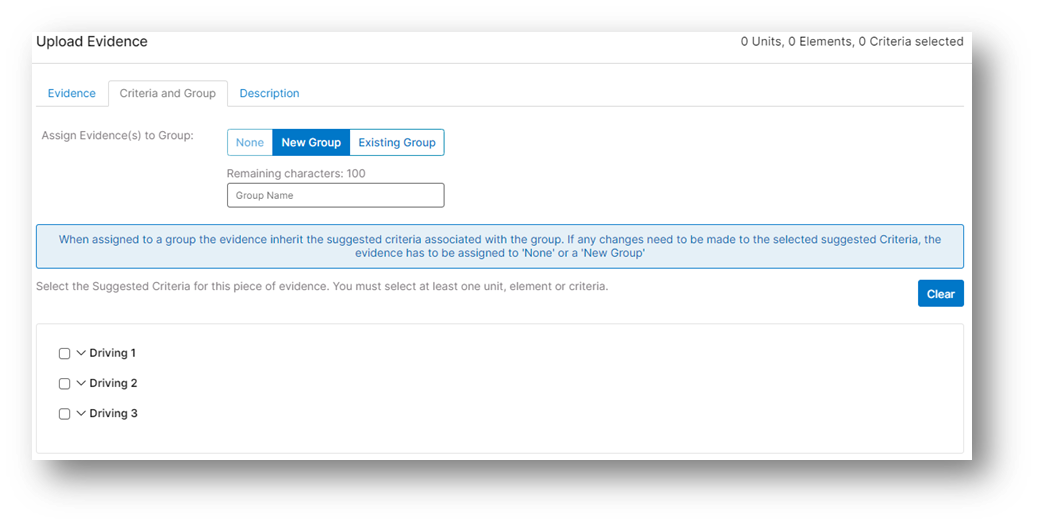Click the Remaining characters: 100 text
Viewport: 1037px width, 525px height.
(x=296, y=173)
